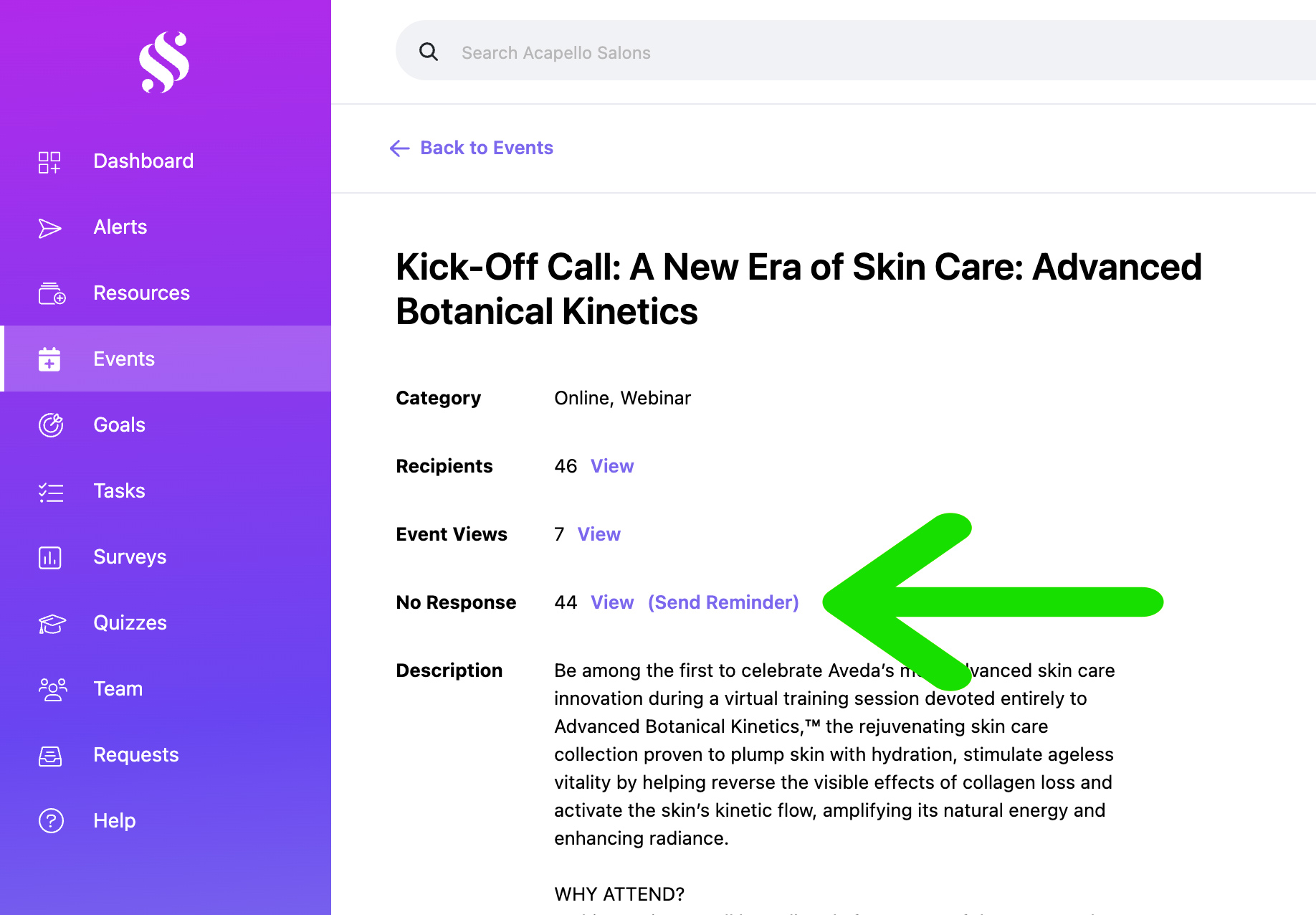Click the Events calendar icon

point(49,359)
